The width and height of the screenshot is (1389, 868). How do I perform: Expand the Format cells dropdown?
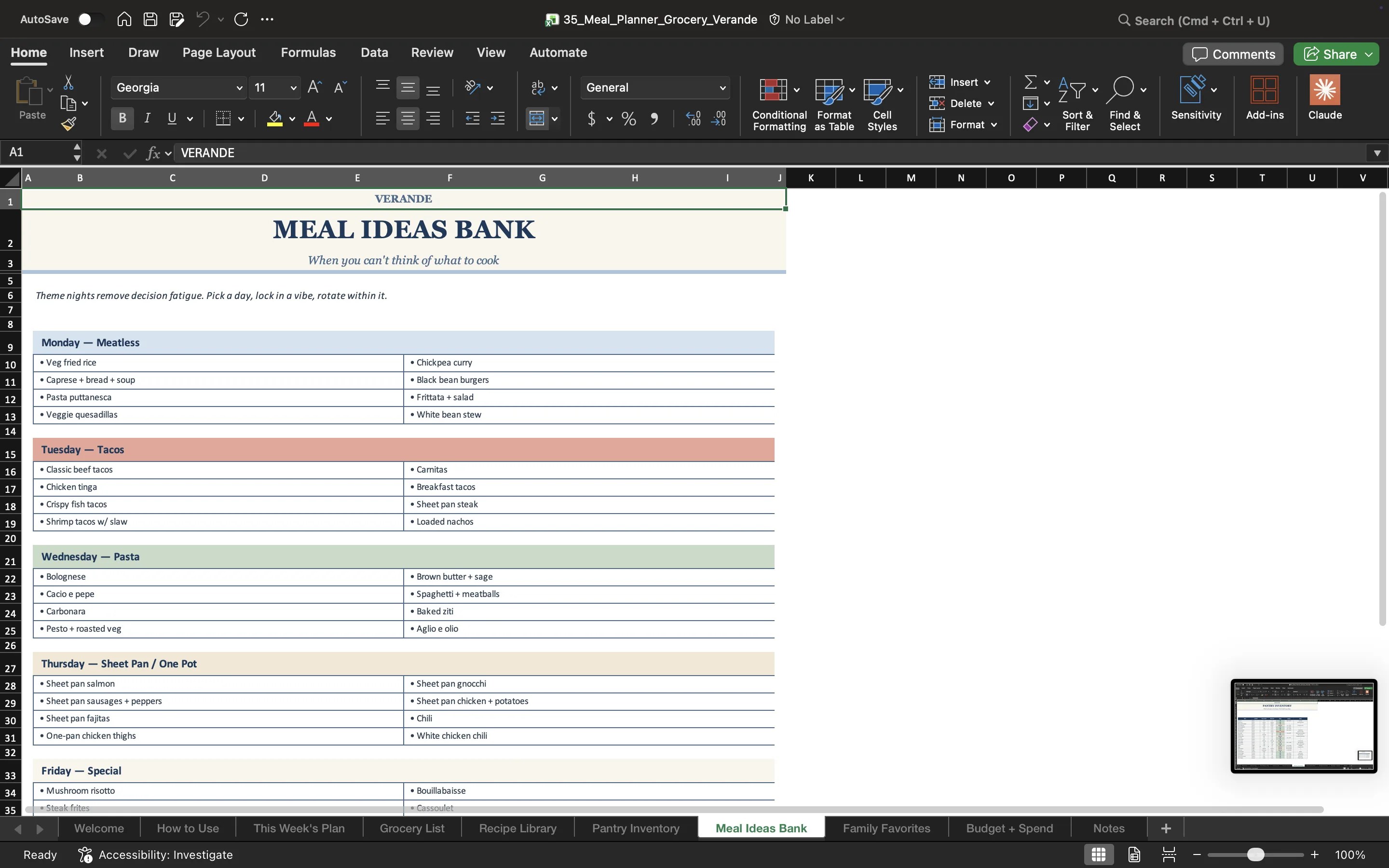coord(994,125)
